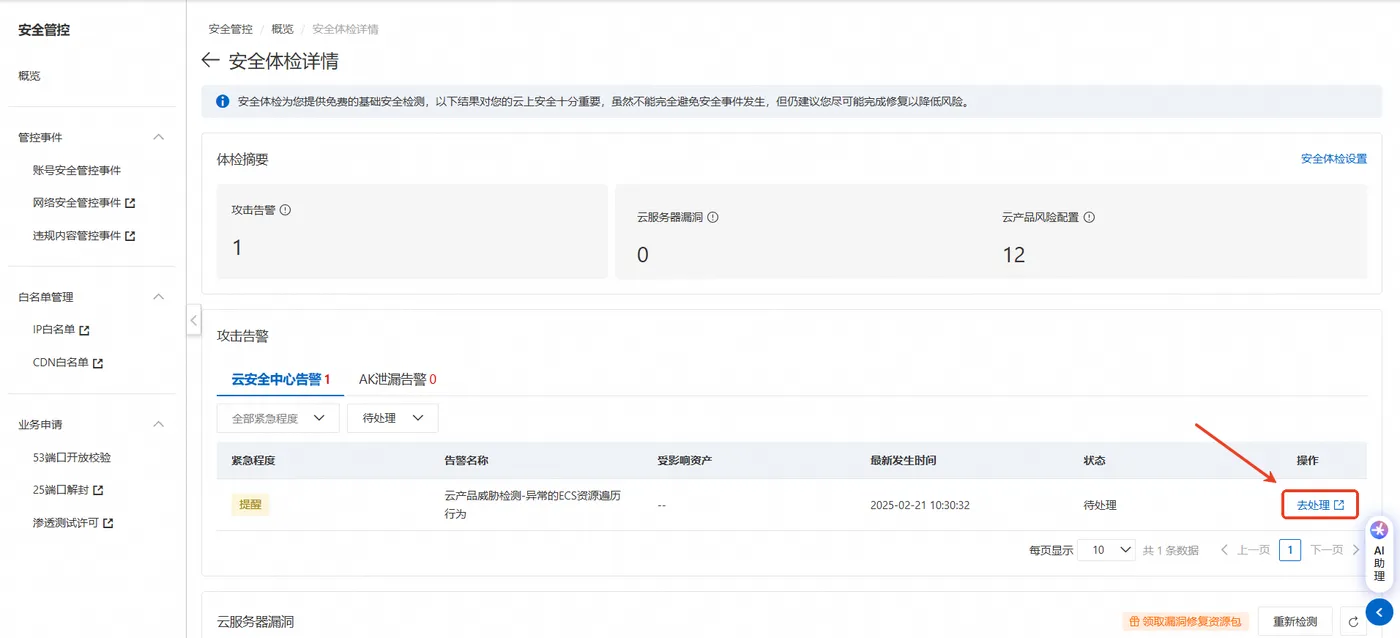
Task: Open 网络安全管控事件 sidebar entry
Action: [x=77, y=203]
